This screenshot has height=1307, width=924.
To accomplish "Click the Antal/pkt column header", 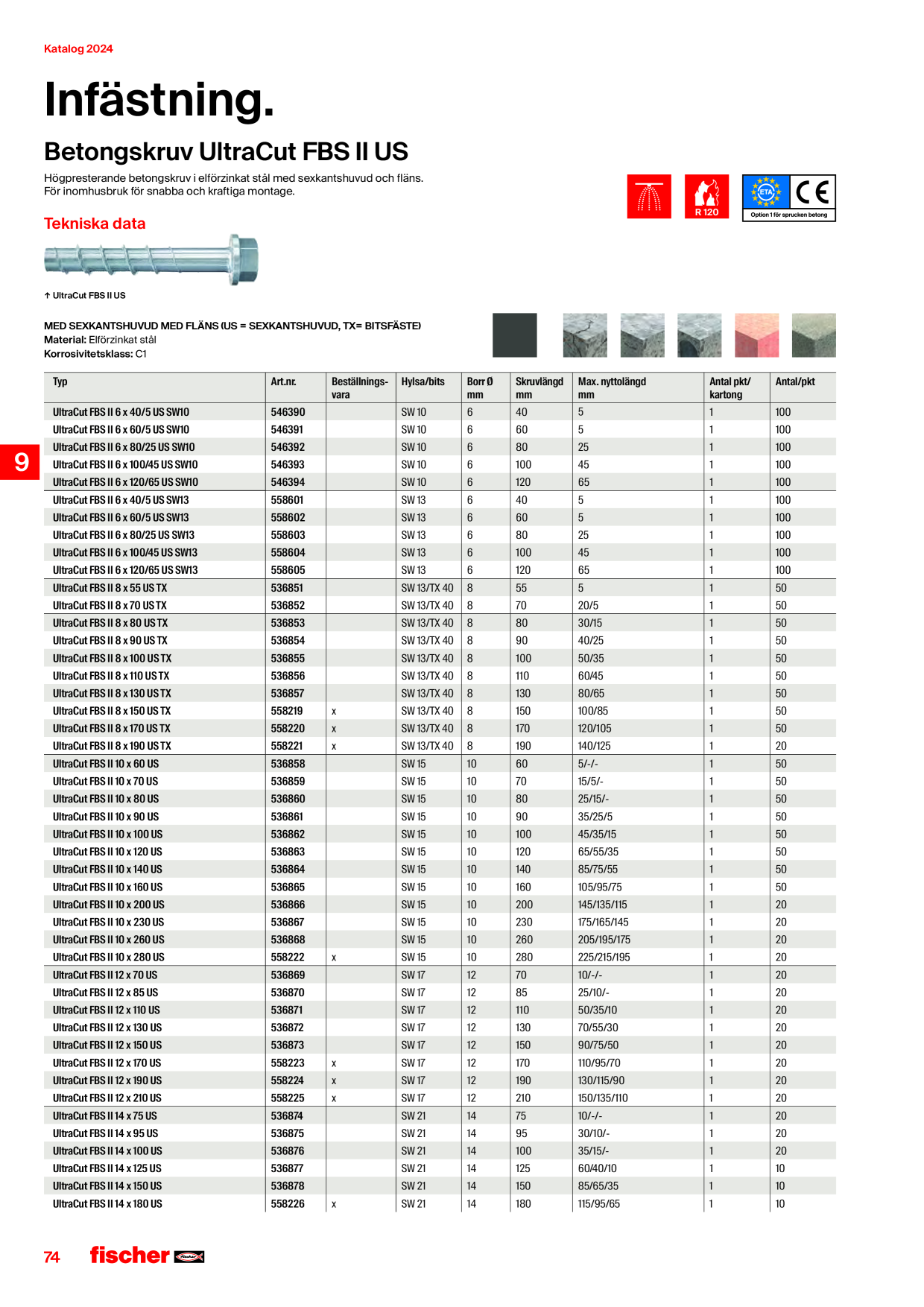I will [x=795, y=382].
